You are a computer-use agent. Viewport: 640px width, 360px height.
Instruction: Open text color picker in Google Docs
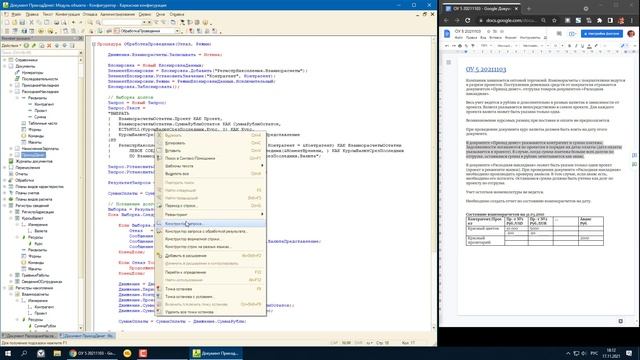589,46
